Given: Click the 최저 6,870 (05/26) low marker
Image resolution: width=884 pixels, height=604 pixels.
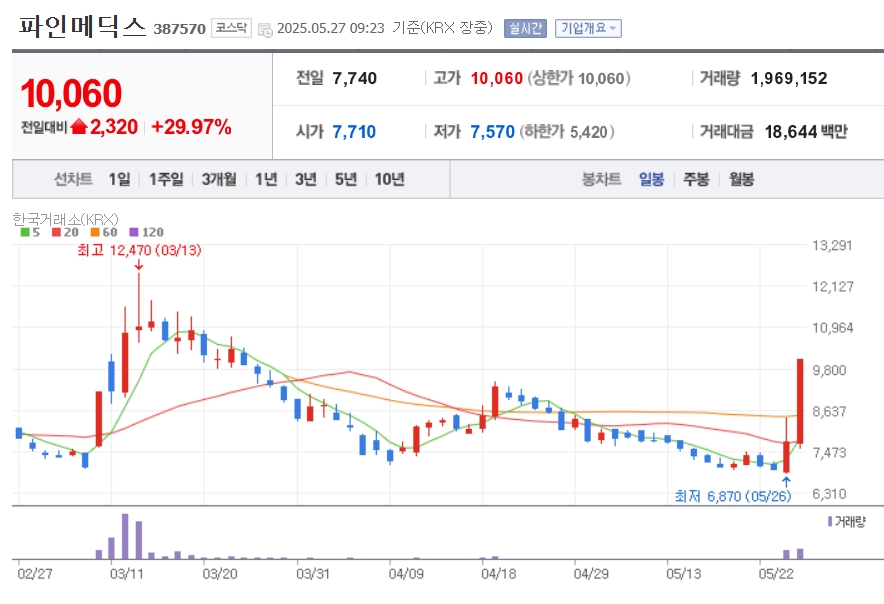Looking at the screenshot, I should 733,496.
